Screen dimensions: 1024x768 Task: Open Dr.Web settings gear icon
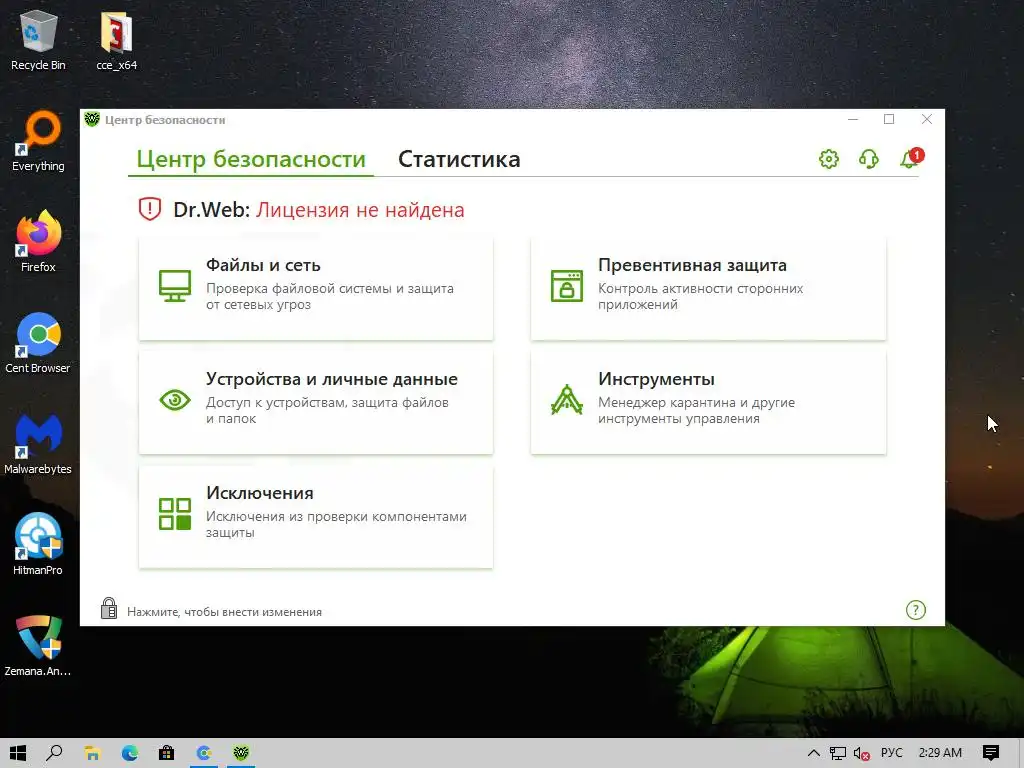pyautogui.click(x=829, y=159)
